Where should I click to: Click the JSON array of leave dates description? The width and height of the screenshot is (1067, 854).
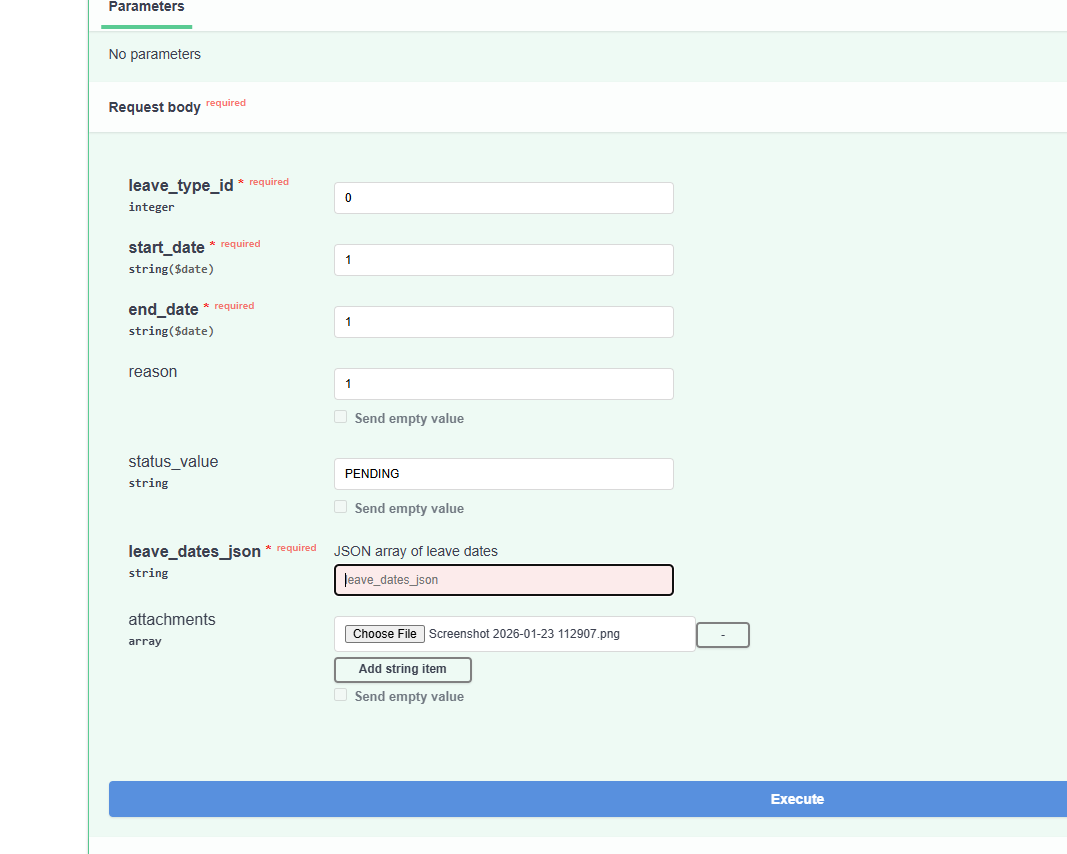click(x=415, y=551)
